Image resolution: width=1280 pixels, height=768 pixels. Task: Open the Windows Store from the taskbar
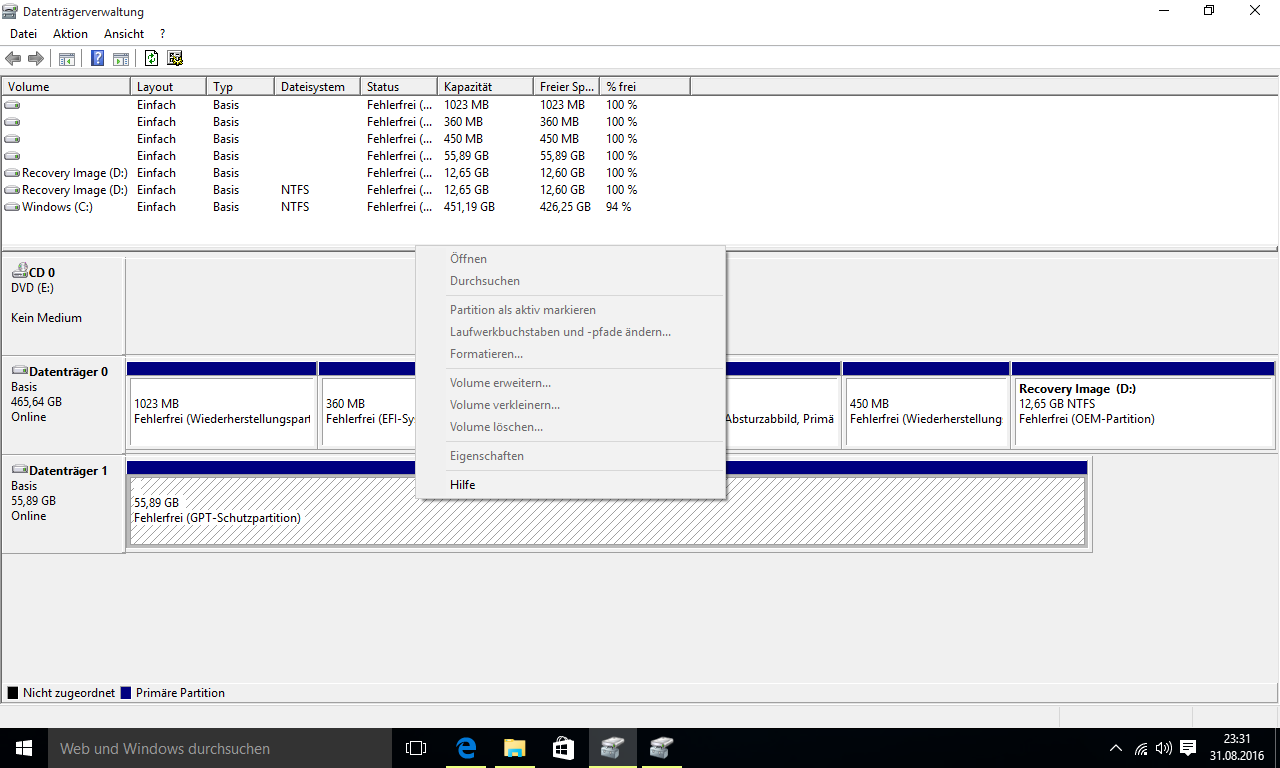563,748
